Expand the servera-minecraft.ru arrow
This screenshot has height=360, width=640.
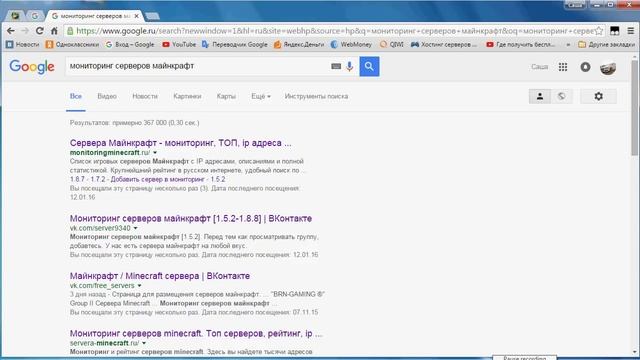[144, 343]
